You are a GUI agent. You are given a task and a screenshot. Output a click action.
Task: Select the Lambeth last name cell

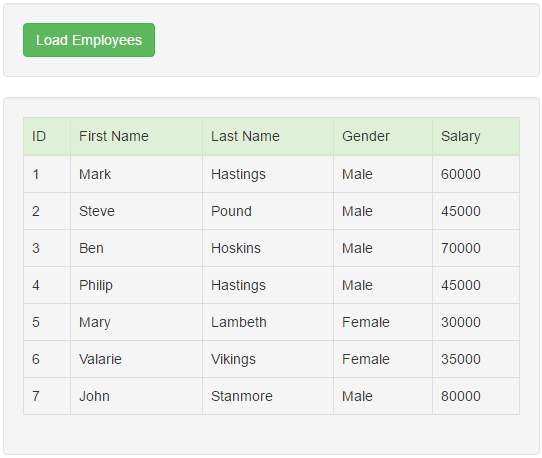[x=268, y=322]
